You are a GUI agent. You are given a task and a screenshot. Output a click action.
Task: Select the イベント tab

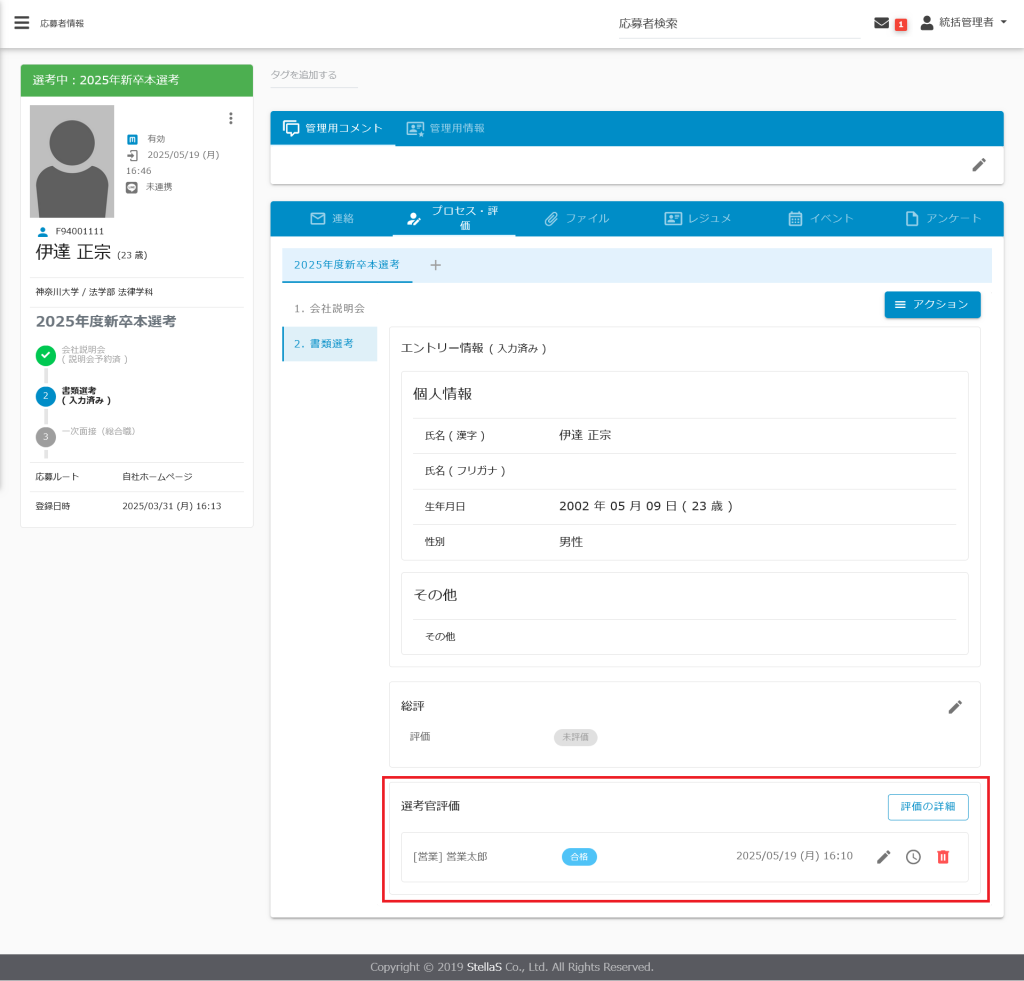[x=820, y=218]
